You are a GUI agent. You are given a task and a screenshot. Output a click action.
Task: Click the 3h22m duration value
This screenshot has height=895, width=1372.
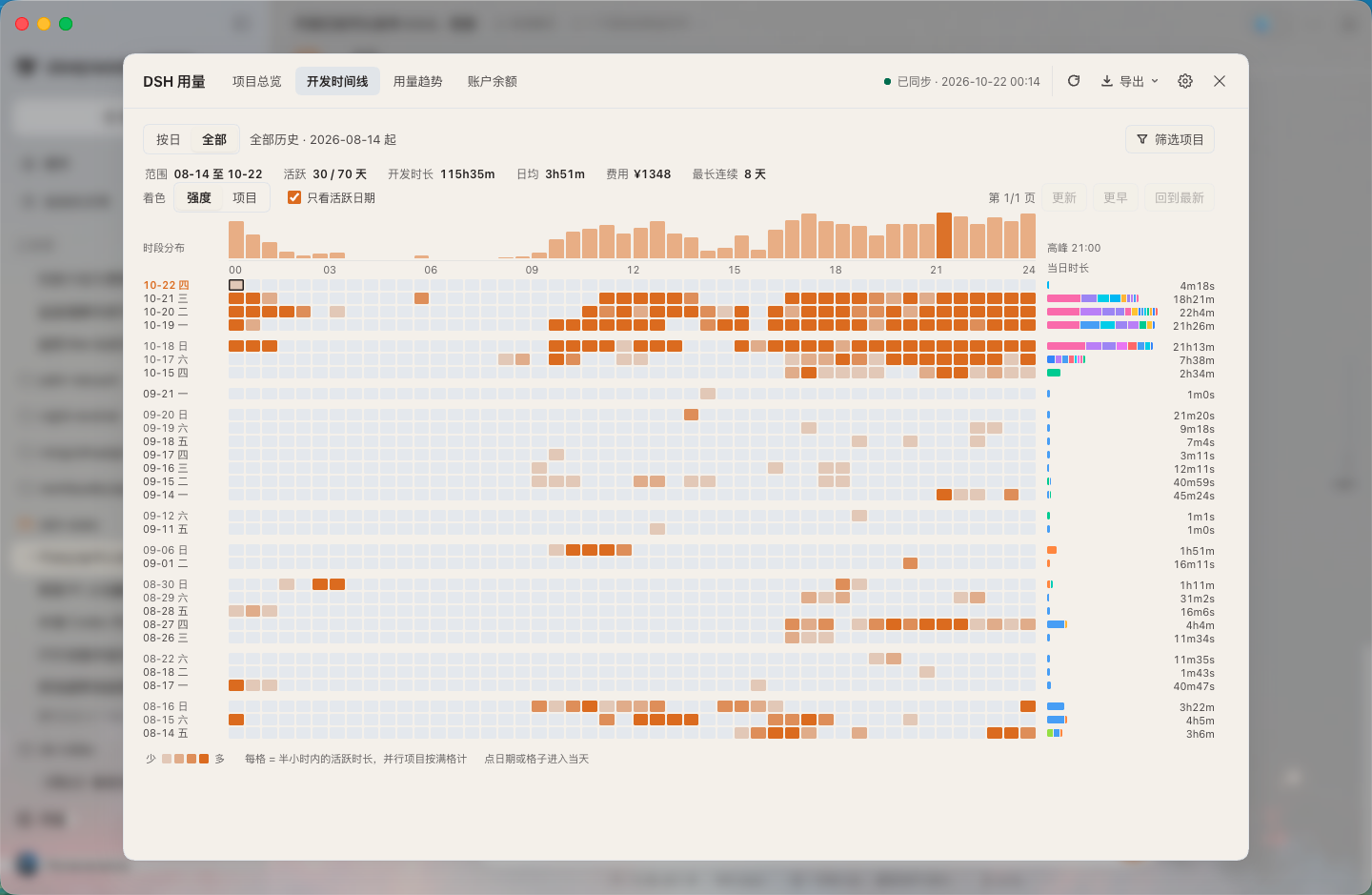click(x=1197, y=707)
